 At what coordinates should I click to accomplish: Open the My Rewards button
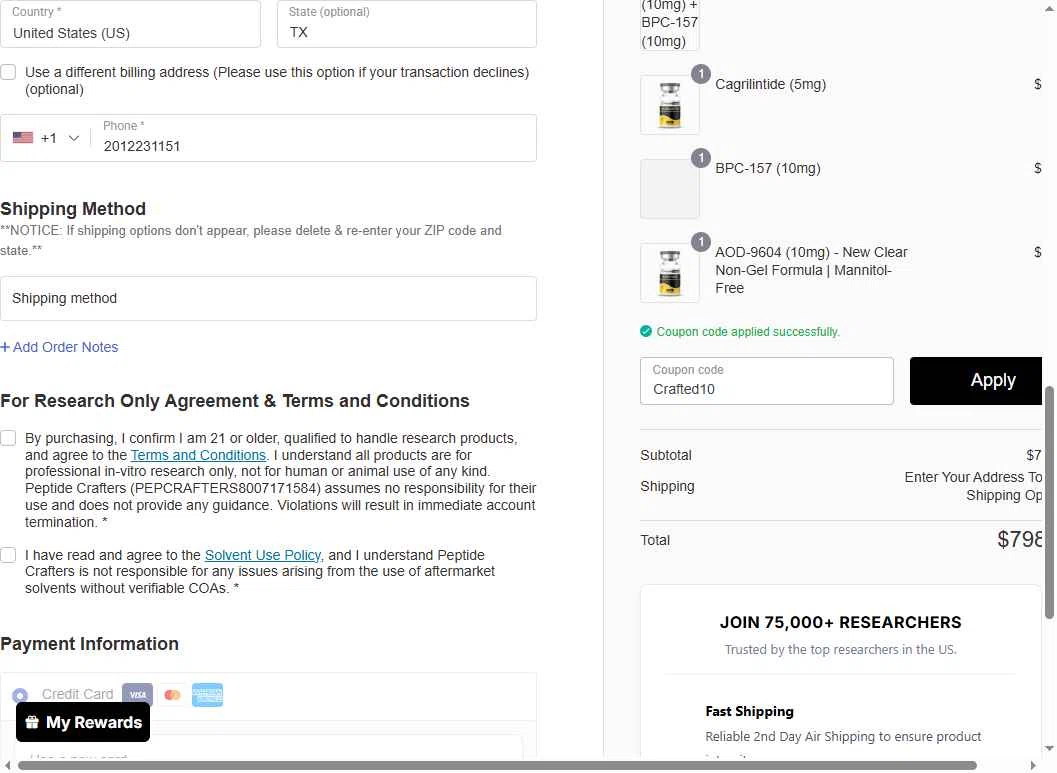point(83,722)
